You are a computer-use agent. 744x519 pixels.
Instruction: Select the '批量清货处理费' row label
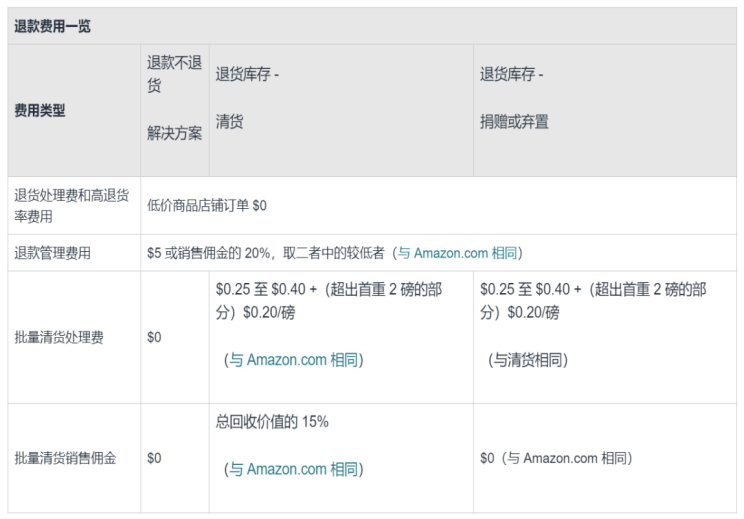(x=59, y=337)
